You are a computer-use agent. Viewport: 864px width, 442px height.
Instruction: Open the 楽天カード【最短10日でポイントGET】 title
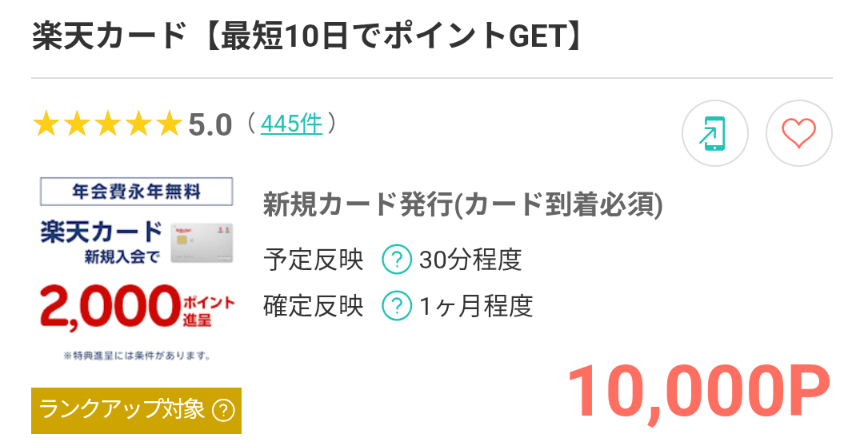click(306, 37)
